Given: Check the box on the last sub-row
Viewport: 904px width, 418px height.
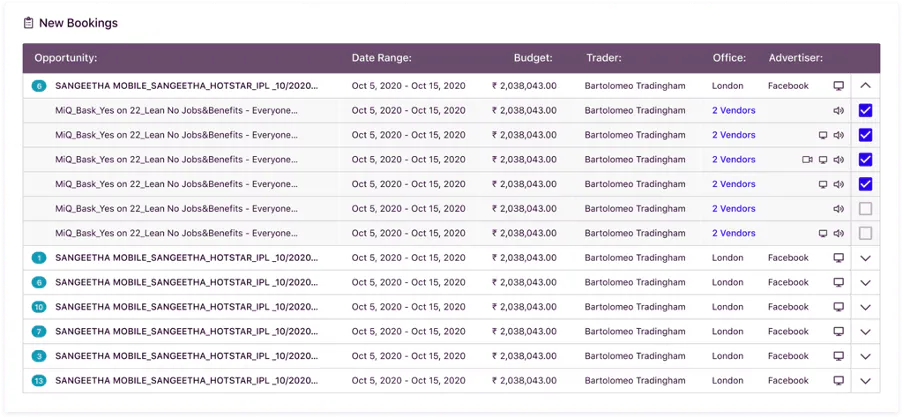Looking at the screenshot, I should click(865, 234).
